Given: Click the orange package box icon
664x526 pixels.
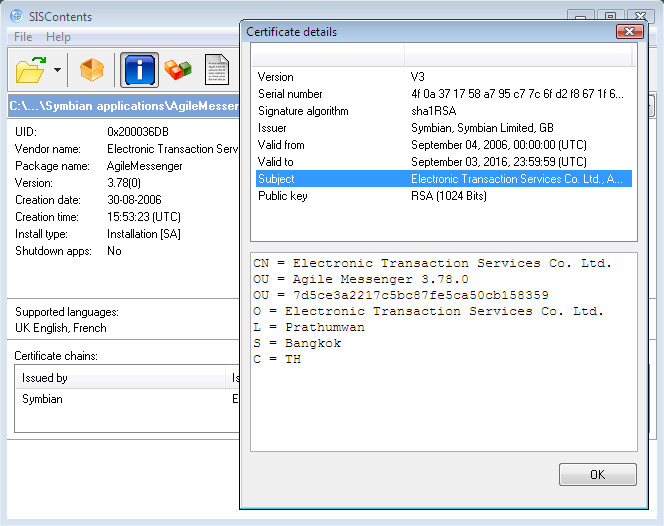Looking at the screenshot, I should pos(91,70).
